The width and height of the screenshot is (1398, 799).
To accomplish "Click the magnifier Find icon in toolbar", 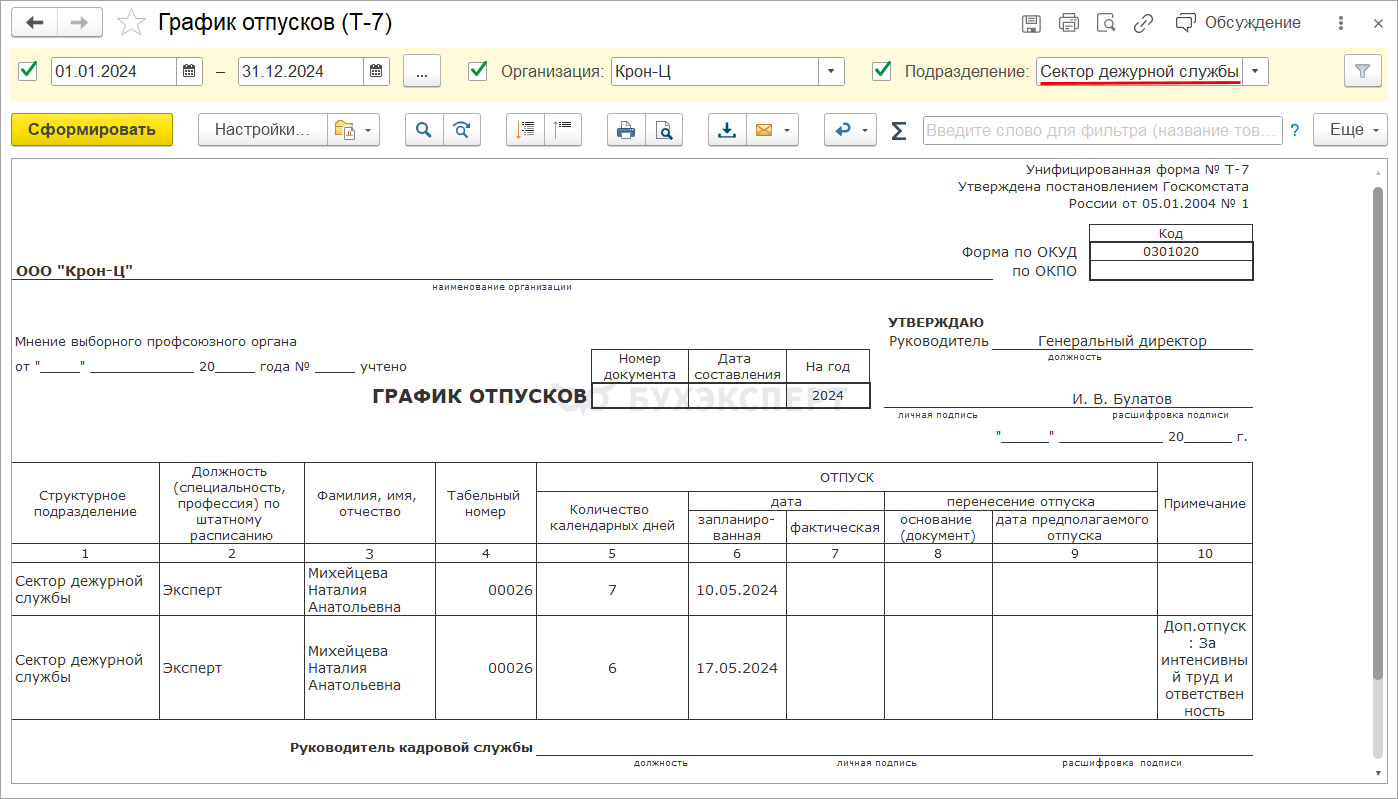I will (x=424, y=130).
